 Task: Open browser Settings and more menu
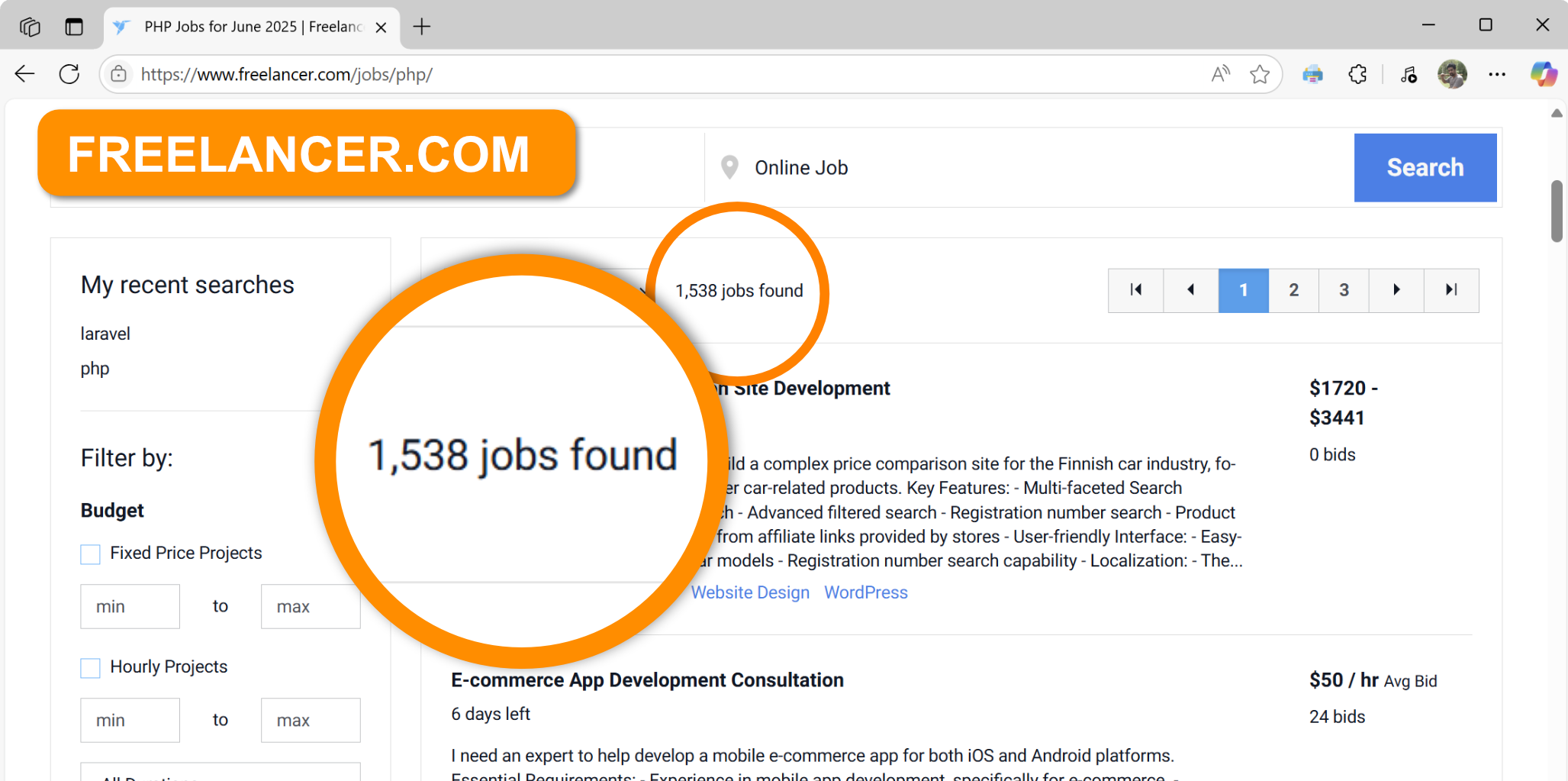(1497, 74)
